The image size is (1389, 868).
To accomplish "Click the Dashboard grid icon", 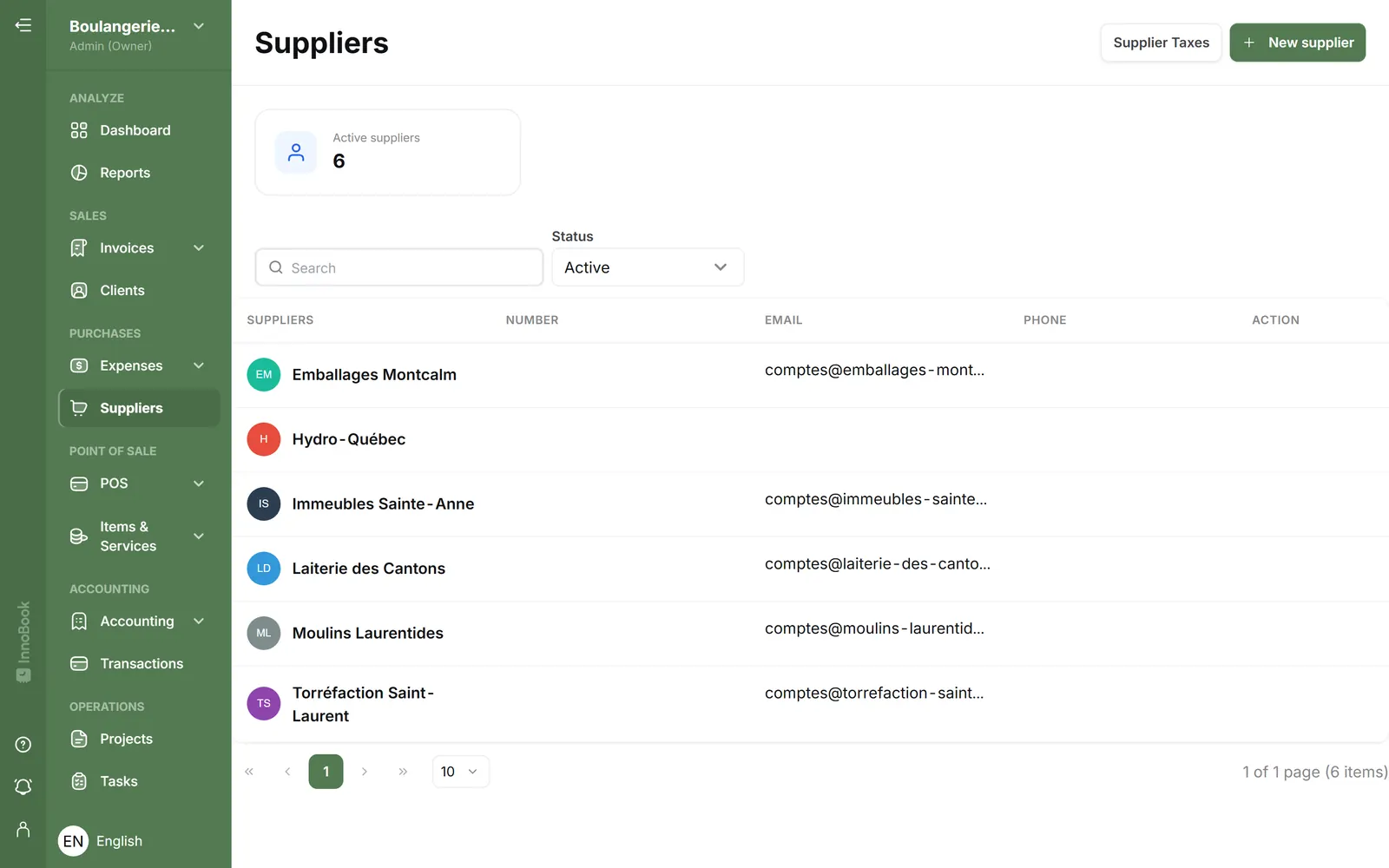I will coord(79,130).
